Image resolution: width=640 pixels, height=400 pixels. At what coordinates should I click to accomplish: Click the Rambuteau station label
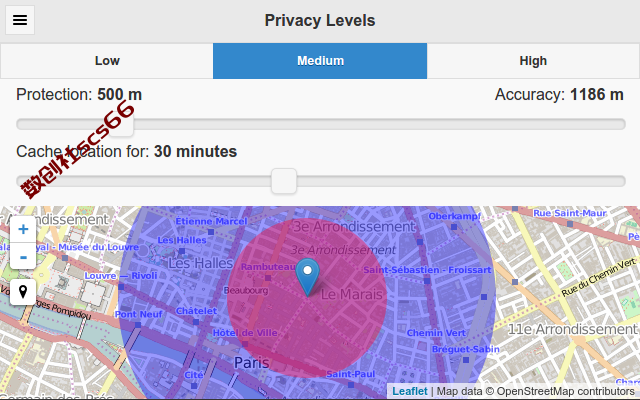tap(268, 267)
